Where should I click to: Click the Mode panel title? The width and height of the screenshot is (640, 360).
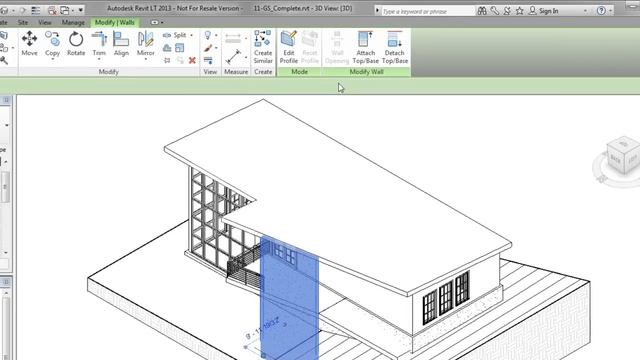point(299,72)
